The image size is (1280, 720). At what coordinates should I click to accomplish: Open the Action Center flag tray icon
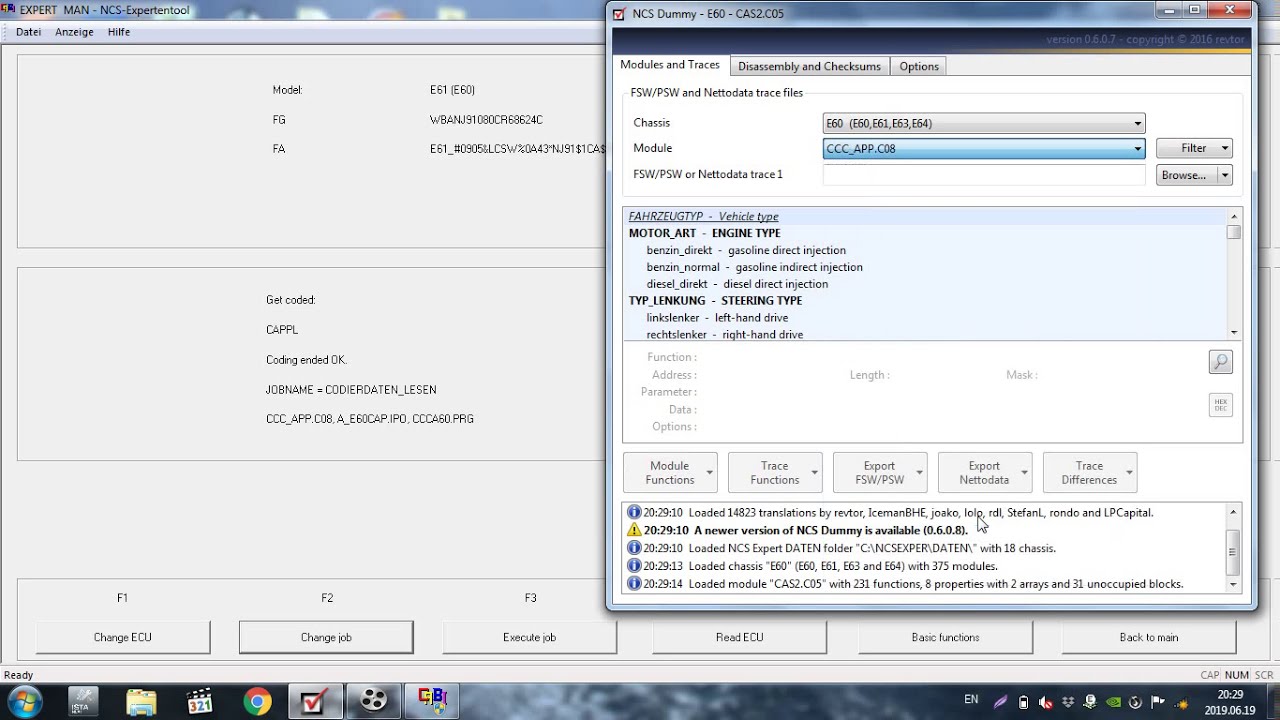point(1157,701)
